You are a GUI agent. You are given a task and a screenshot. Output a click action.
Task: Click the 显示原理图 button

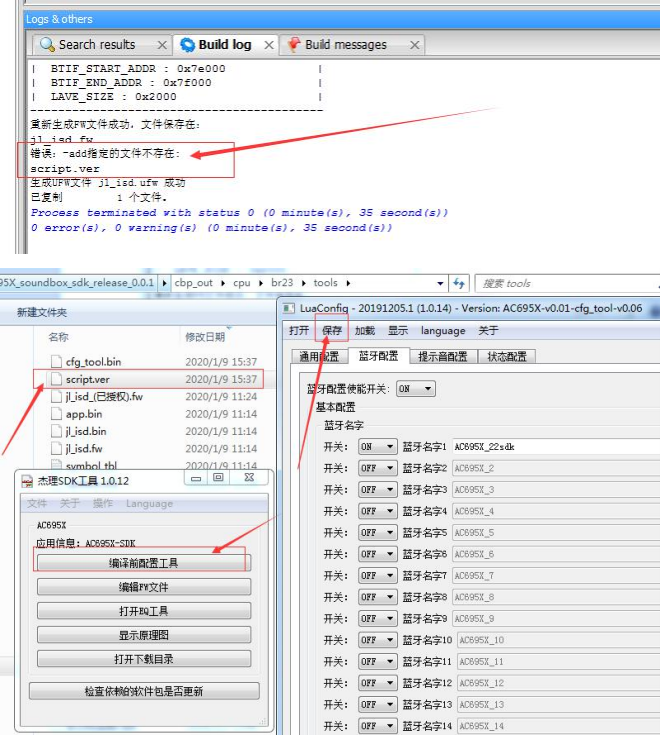point(144,635)
